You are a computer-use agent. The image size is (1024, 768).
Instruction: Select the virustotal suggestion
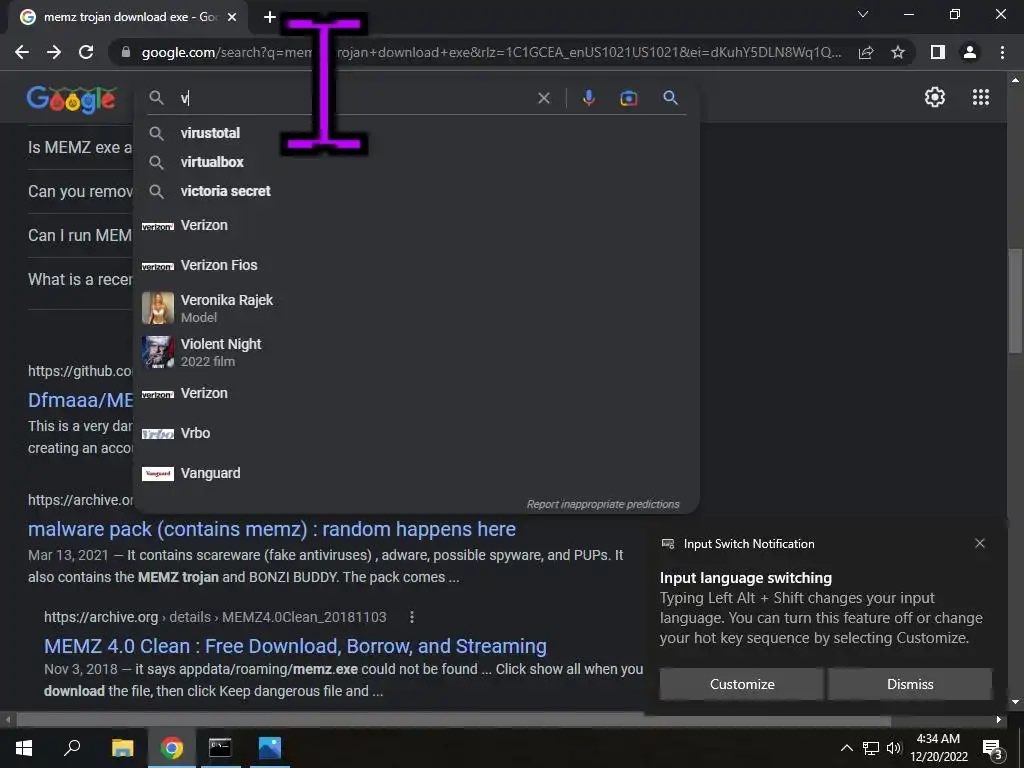pos(416,133)
